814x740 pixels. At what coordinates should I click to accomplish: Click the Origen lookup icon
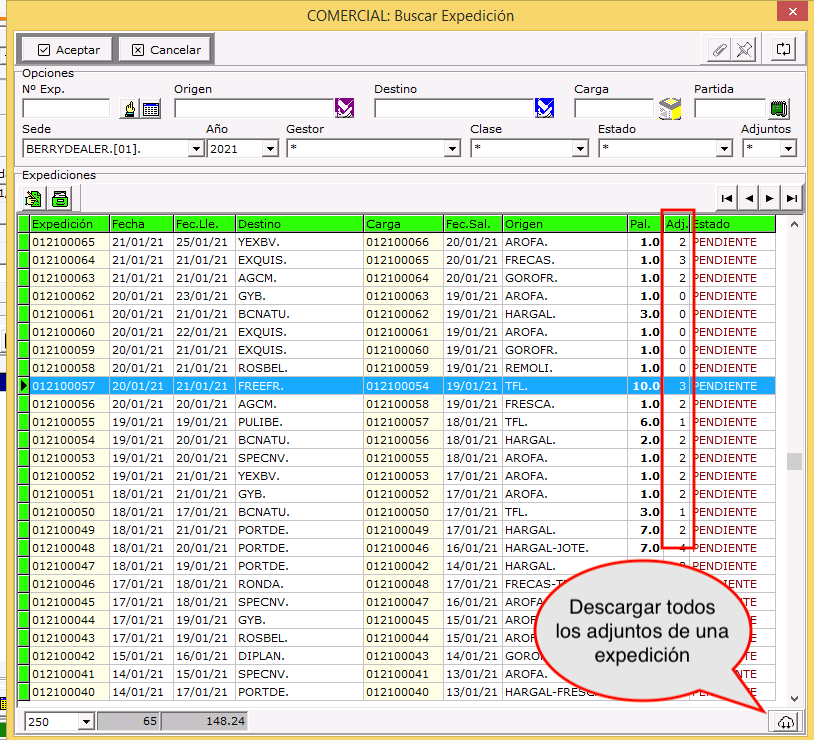point(345,108)
